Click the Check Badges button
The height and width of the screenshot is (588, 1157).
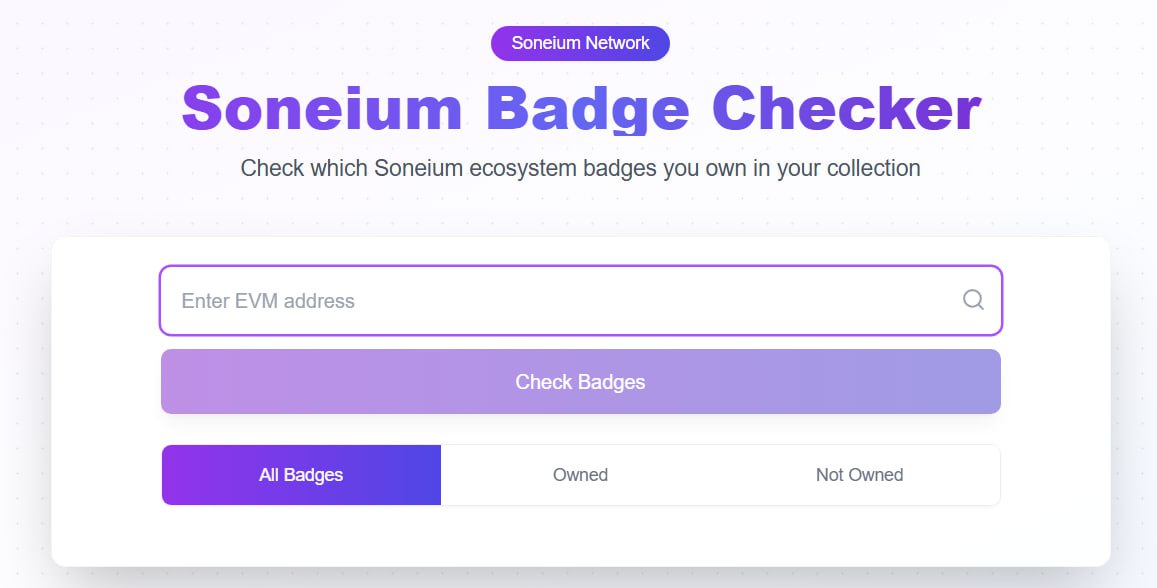coord(581,381)
